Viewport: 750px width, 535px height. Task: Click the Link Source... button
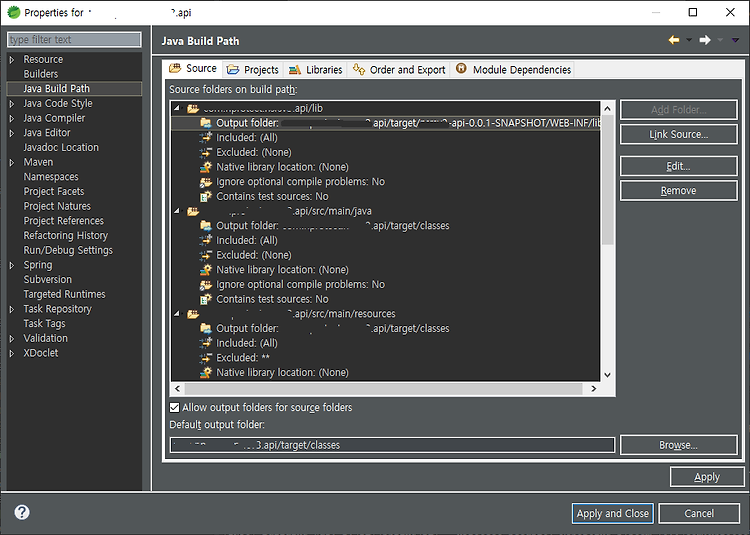[679, 135]
